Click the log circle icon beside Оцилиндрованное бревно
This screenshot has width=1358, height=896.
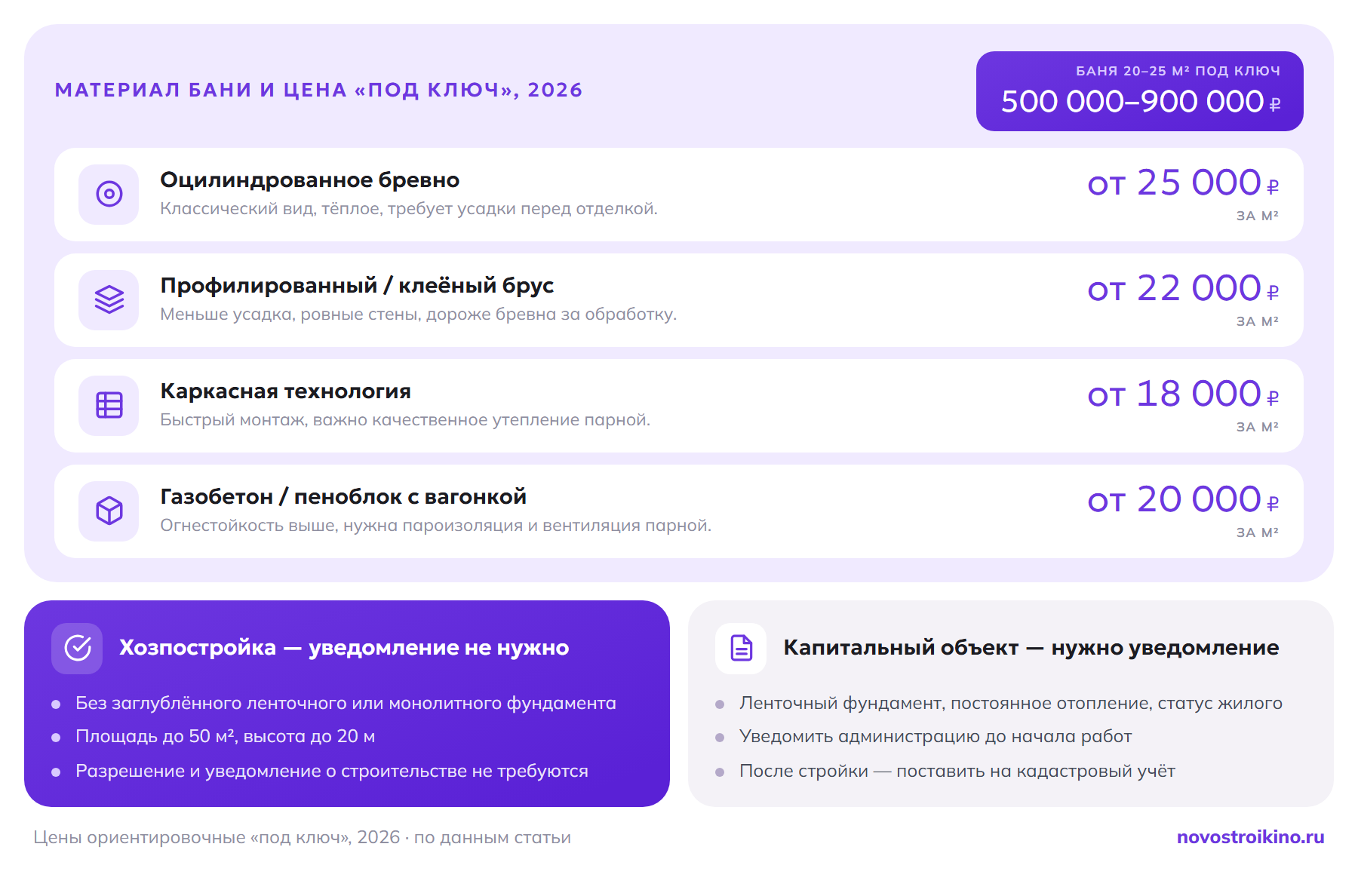point(109,194)
